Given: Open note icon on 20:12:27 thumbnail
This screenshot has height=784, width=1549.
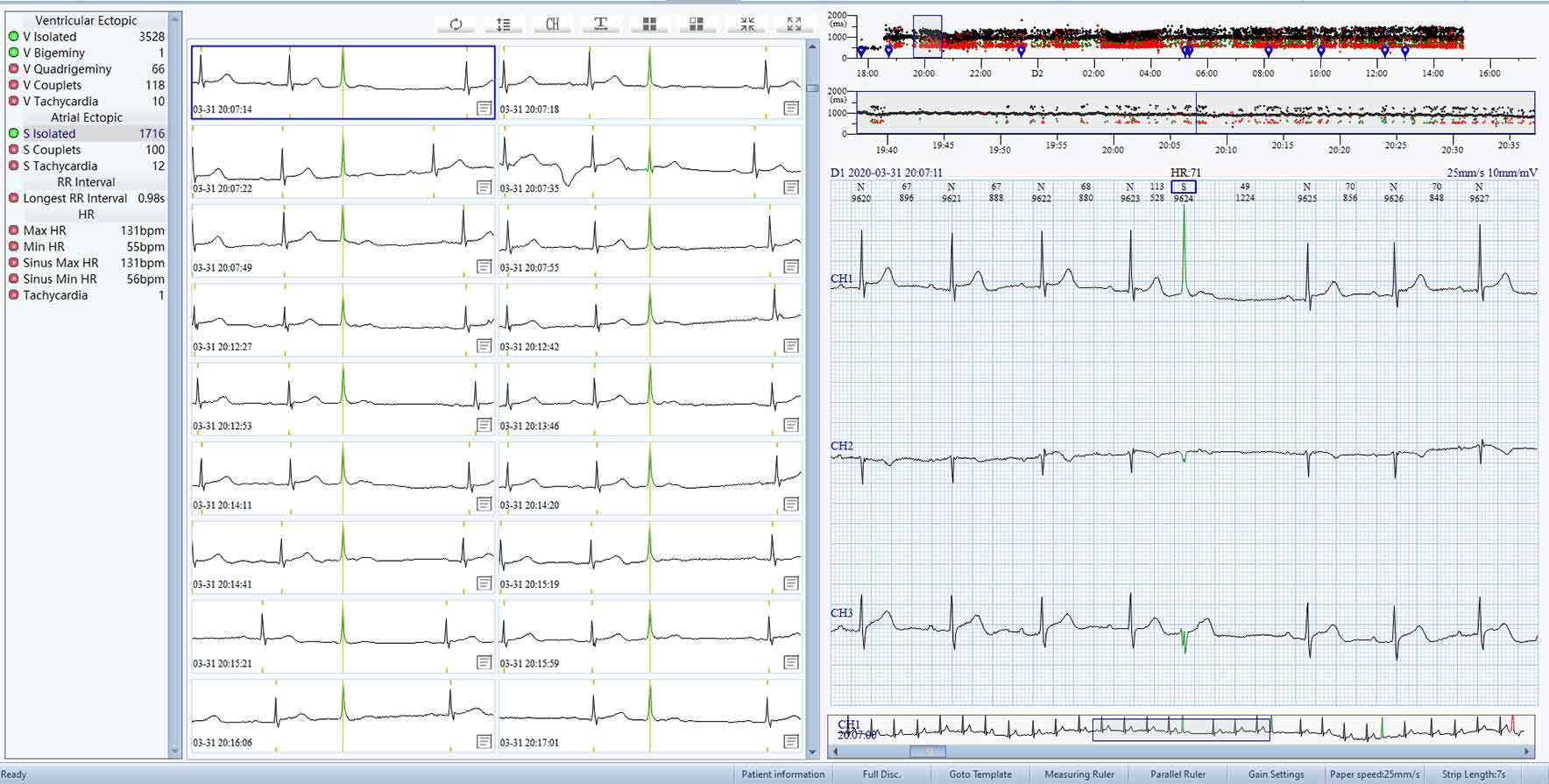Looking at the screenshot, I should (484, 346).
